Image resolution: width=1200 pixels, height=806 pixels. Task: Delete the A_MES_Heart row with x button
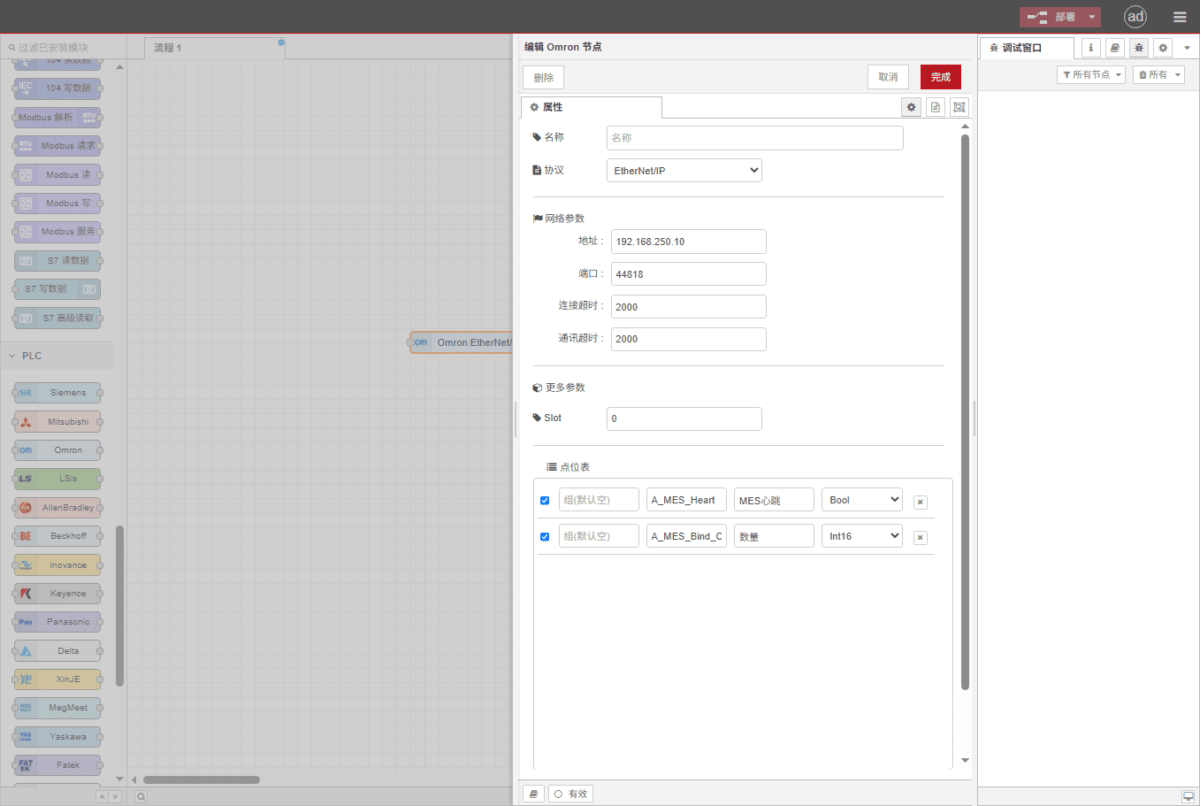point(920,502)
